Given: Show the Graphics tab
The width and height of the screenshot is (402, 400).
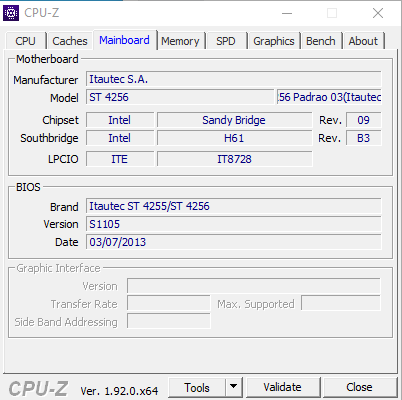Looking at the screenshot, I should click(x=274, y=41).
